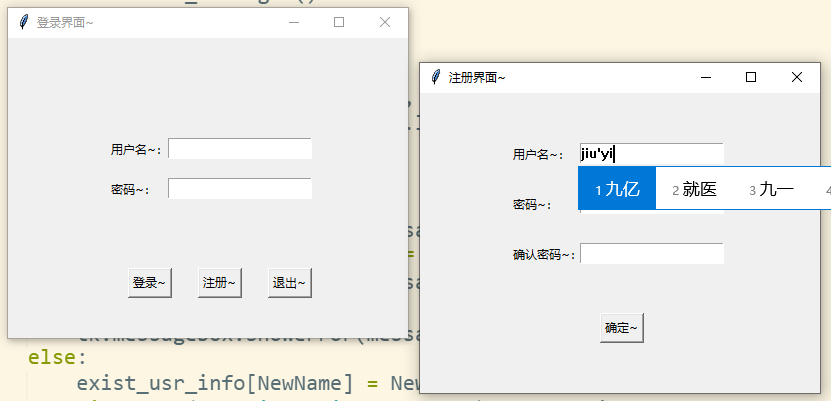Screen dimensions: 831x401
Task: Minimize the 注册界面~ window
Action: [x=705, y=77]
